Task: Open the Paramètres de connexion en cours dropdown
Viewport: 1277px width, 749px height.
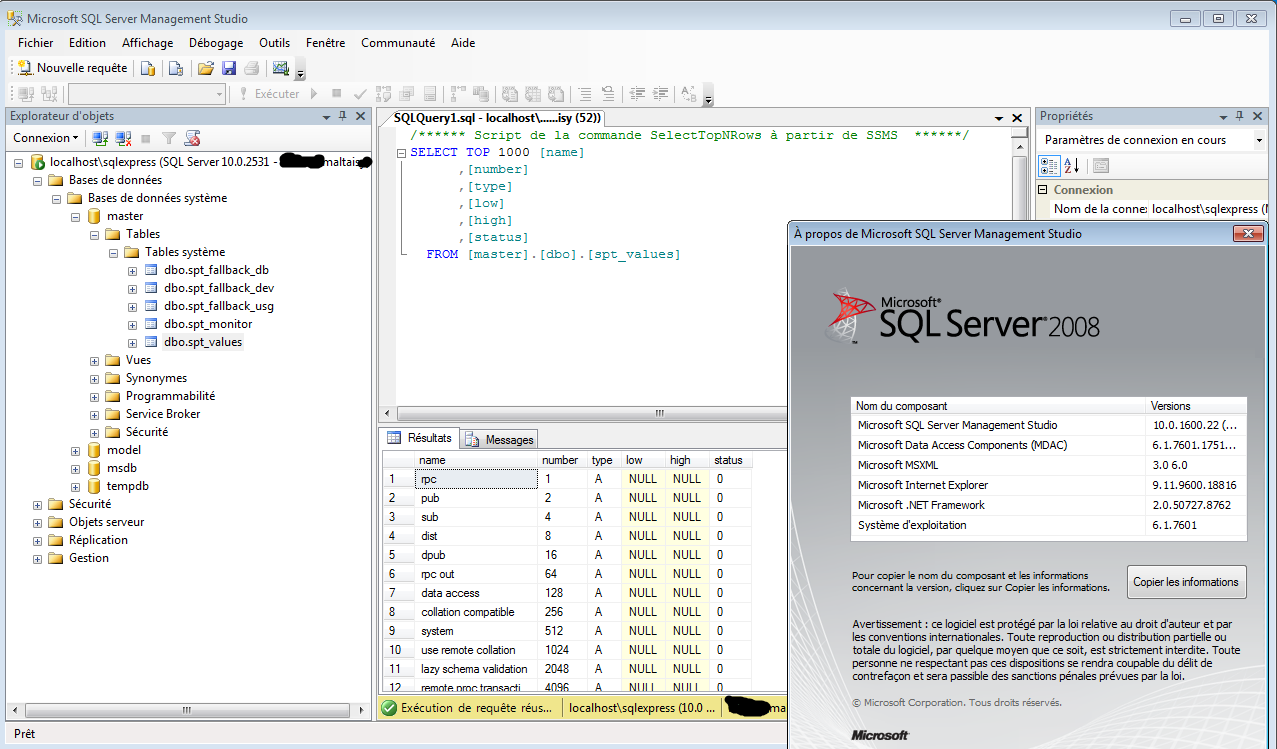Action: [x=1258, y=140]
